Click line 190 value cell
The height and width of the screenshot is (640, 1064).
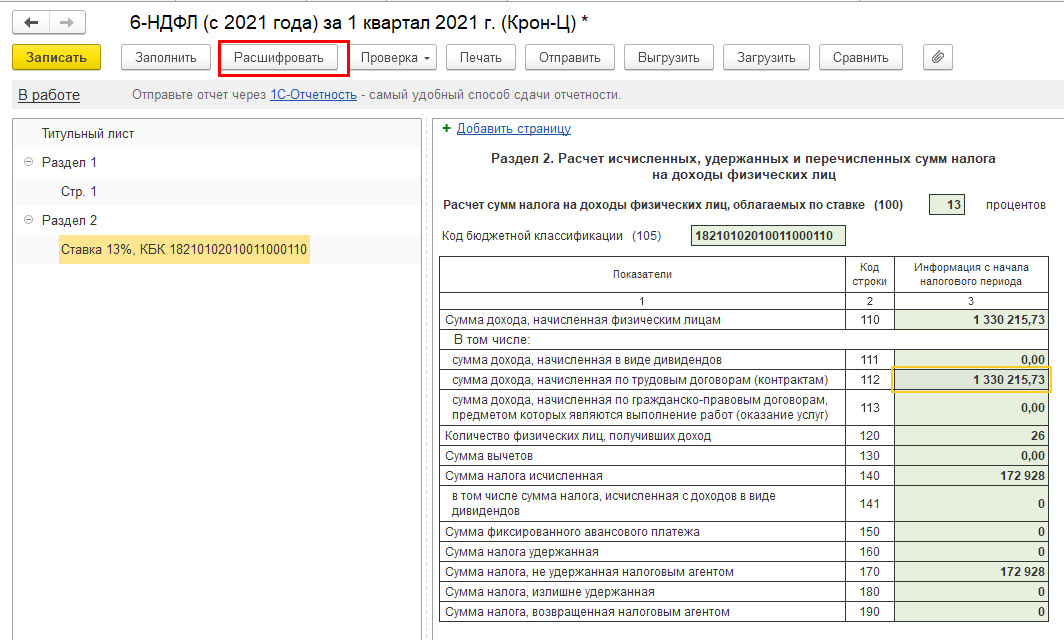click(x=971, y=611)
